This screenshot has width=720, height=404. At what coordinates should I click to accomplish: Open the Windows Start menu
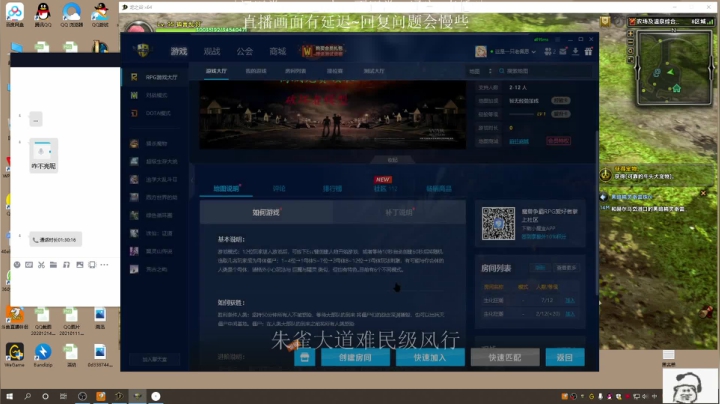[x=9, y=396]
